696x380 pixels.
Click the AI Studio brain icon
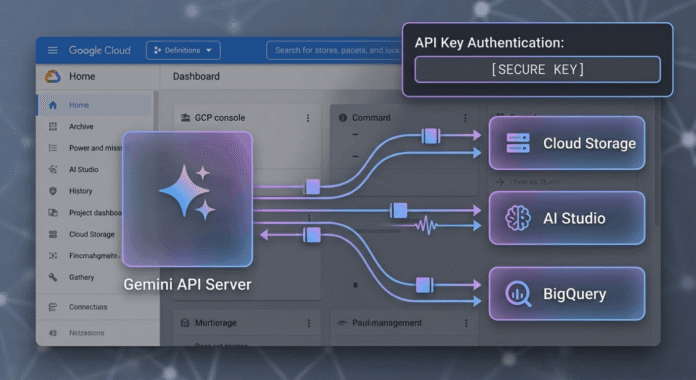point(518,218)
